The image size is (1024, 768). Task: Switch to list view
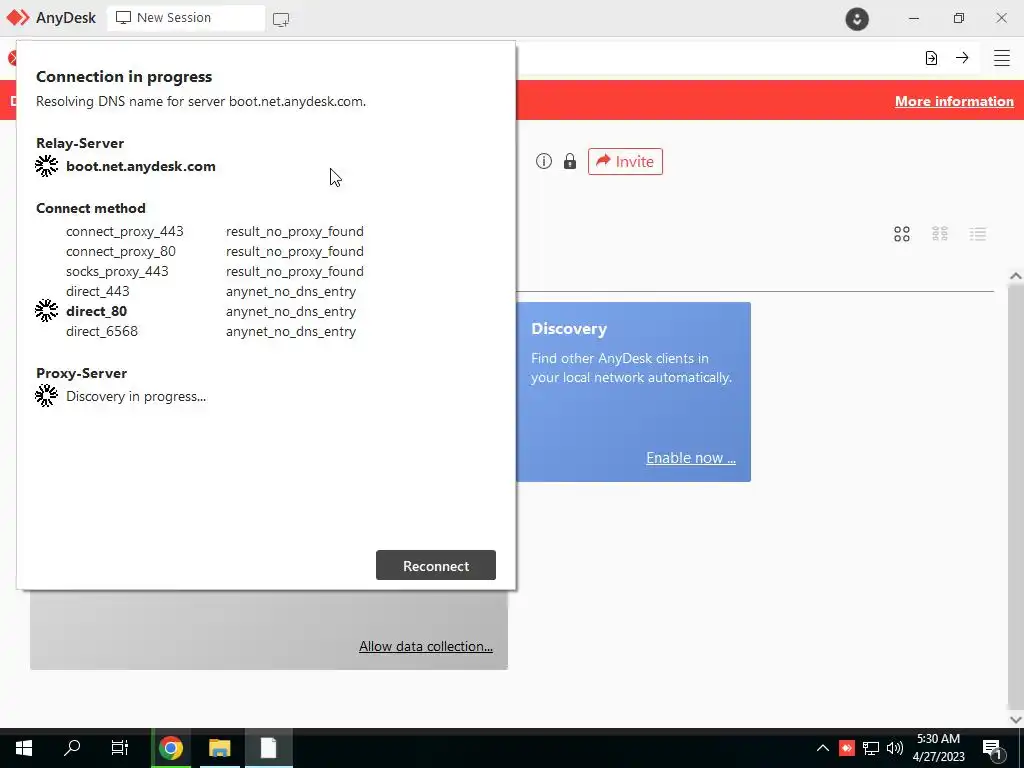[977, 234]
